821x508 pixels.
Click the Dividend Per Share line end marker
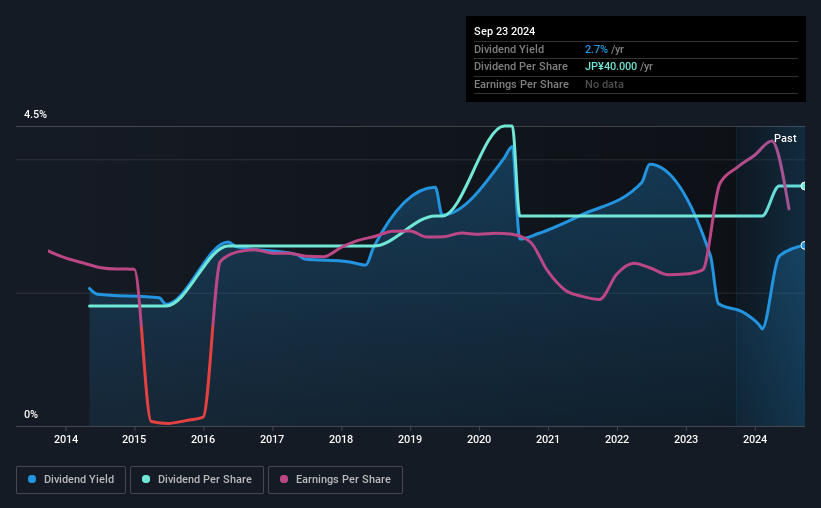[x=803, y=186]
